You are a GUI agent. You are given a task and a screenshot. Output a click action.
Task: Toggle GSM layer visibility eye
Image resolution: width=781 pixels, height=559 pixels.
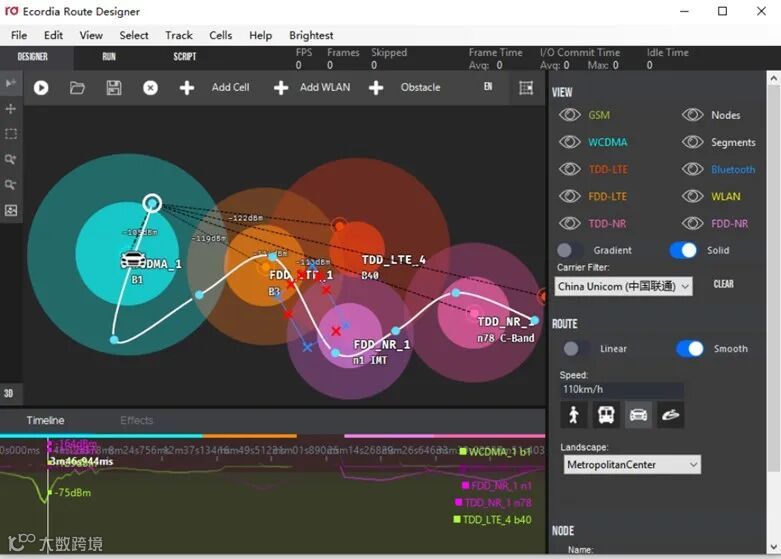[569, 115]
